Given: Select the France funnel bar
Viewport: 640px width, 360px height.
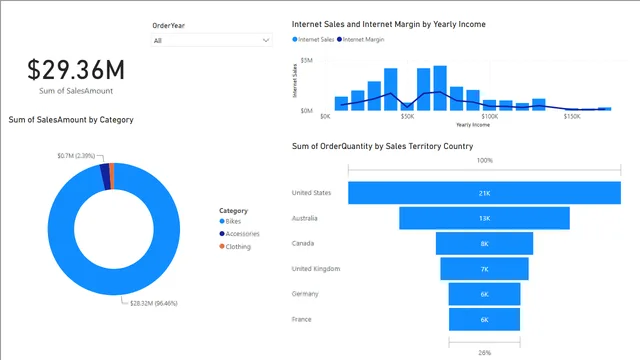Looking at the screenshot, I should (x=484, y=320).
